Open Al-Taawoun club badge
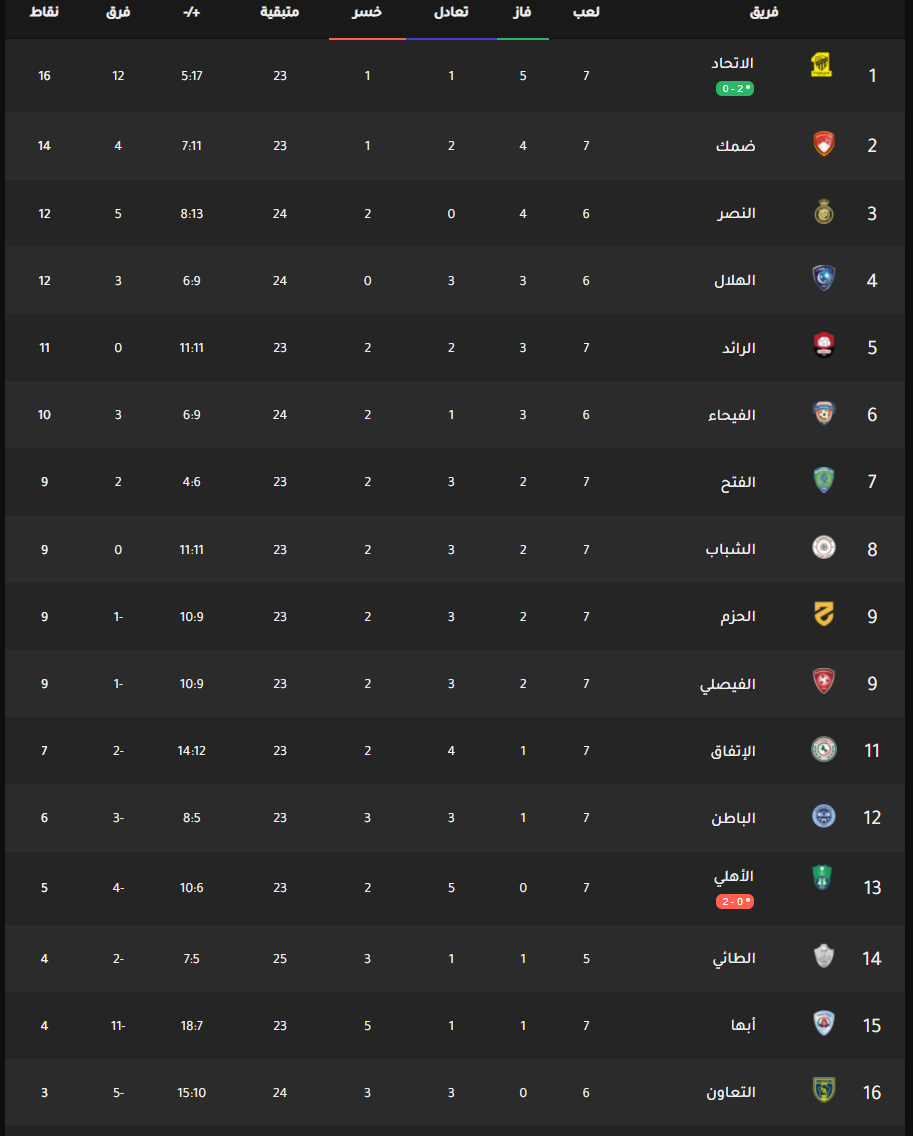Screen dimensions: 913x1136 click(x=824, y=1090)
